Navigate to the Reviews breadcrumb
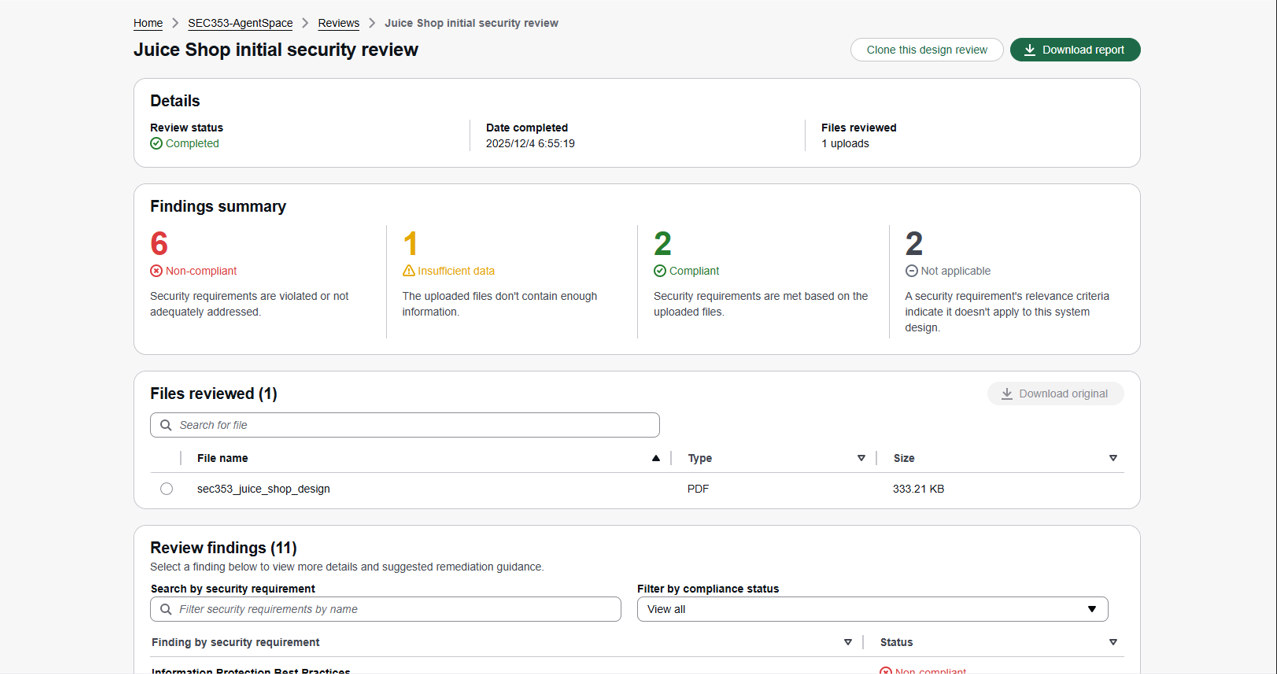The height and width of the screenshot is (674, 1277). pyautogui.click(x=338, y=23)
